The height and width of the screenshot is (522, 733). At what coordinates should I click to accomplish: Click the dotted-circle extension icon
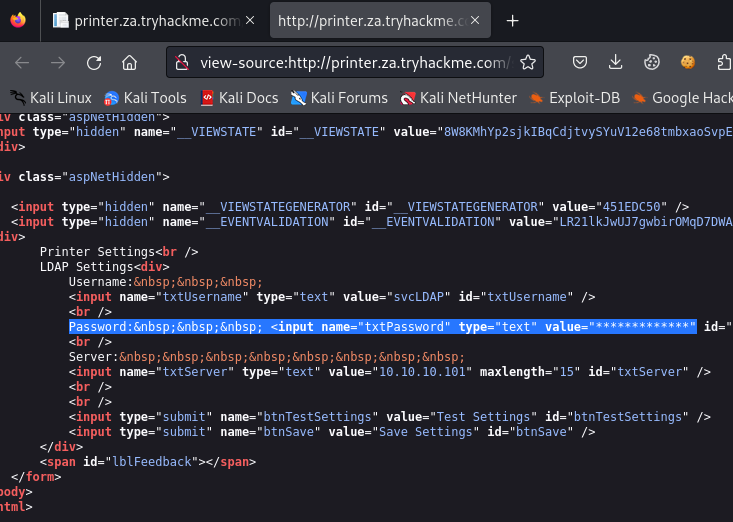[652, 63]
